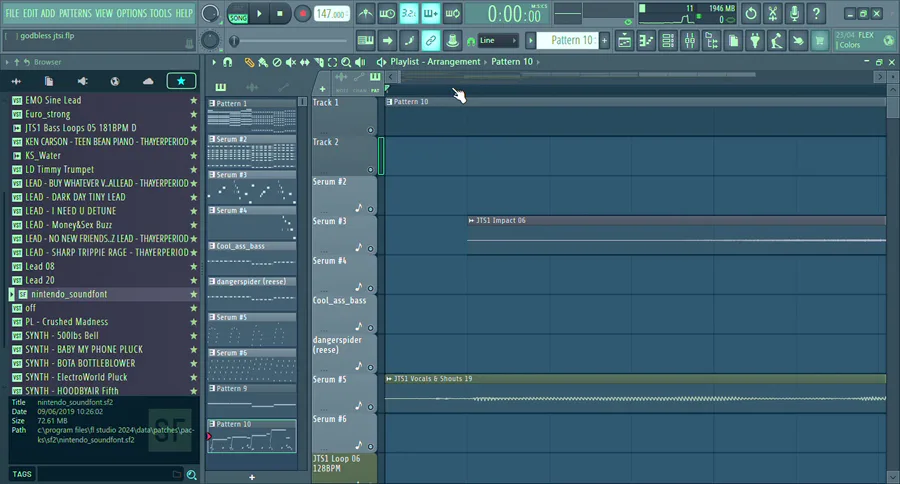Toggle Pat/Song mode switch
This screenshot has width=900, height=484.
238,13
